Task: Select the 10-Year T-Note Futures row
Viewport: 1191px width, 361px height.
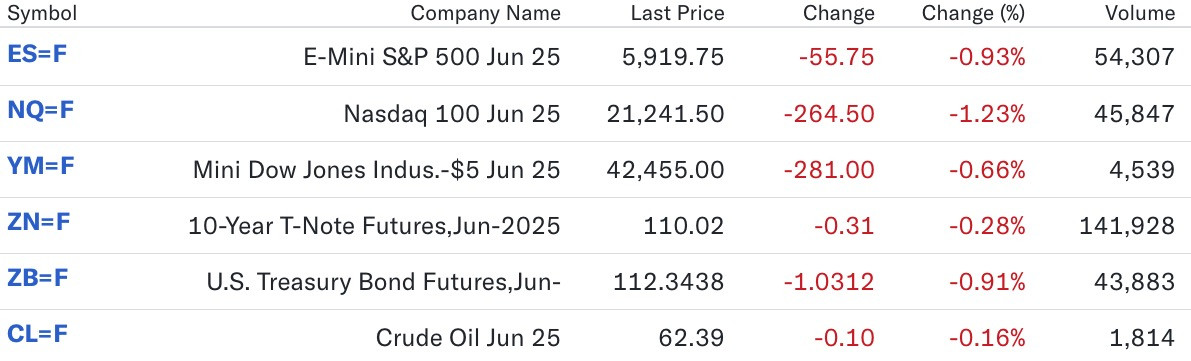Action: pyautogui.click(x=596, y=226)
